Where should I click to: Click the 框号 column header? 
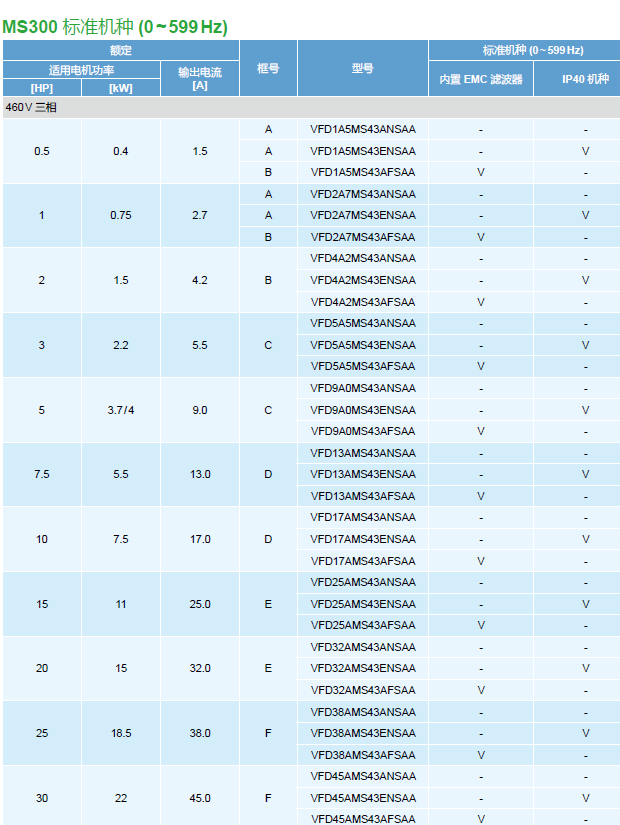pyautogui.click(x=268, y=68)
